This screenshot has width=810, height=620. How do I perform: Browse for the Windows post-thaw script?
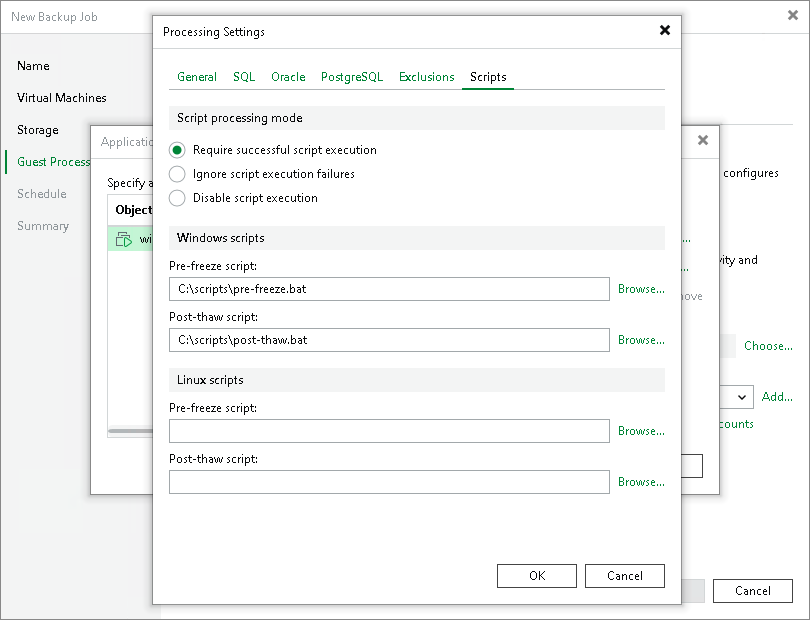click(640, 340)
